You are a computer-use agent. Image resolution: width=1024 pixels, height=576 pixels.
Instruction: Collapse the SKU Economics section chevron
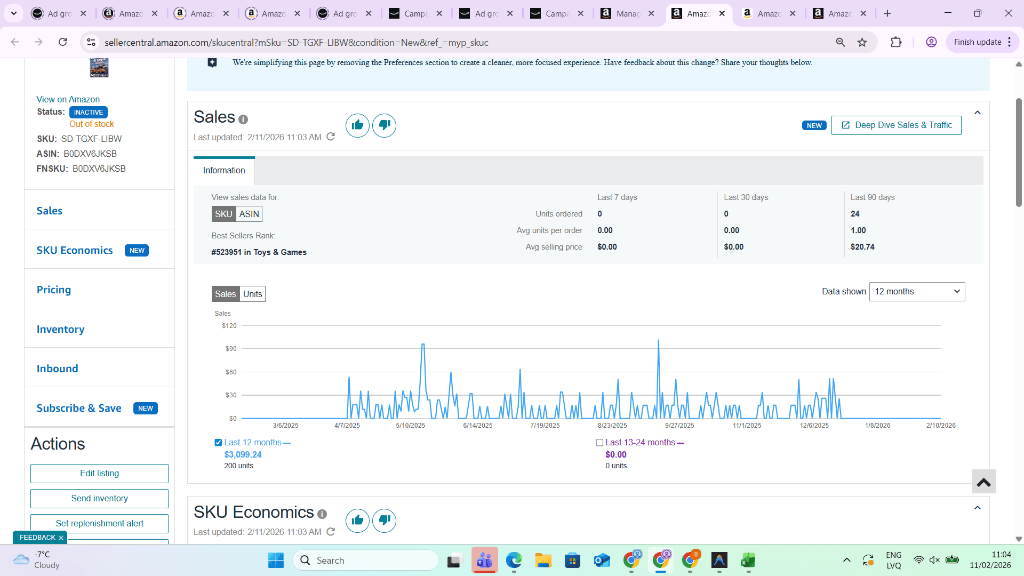click(x=978, y=508)
